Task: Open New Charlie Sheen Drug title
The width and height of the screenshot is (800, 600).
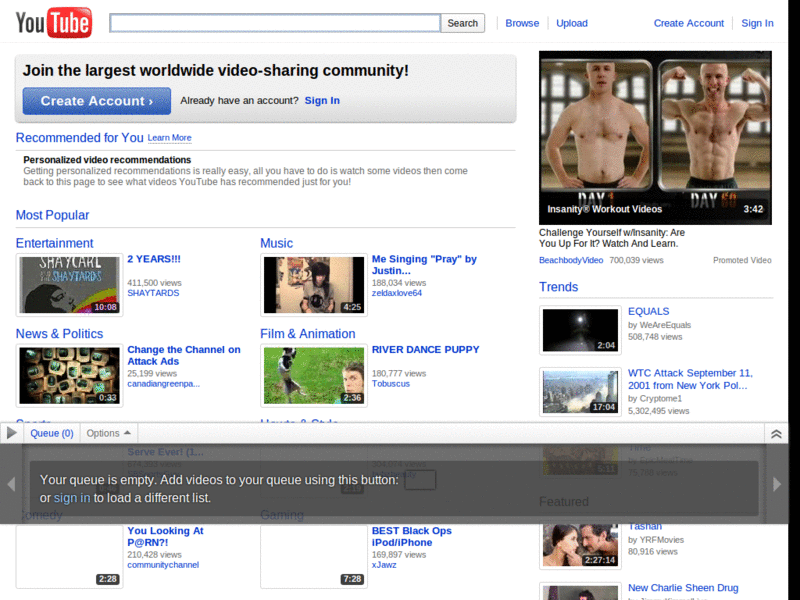Action: tap(683, 588)
